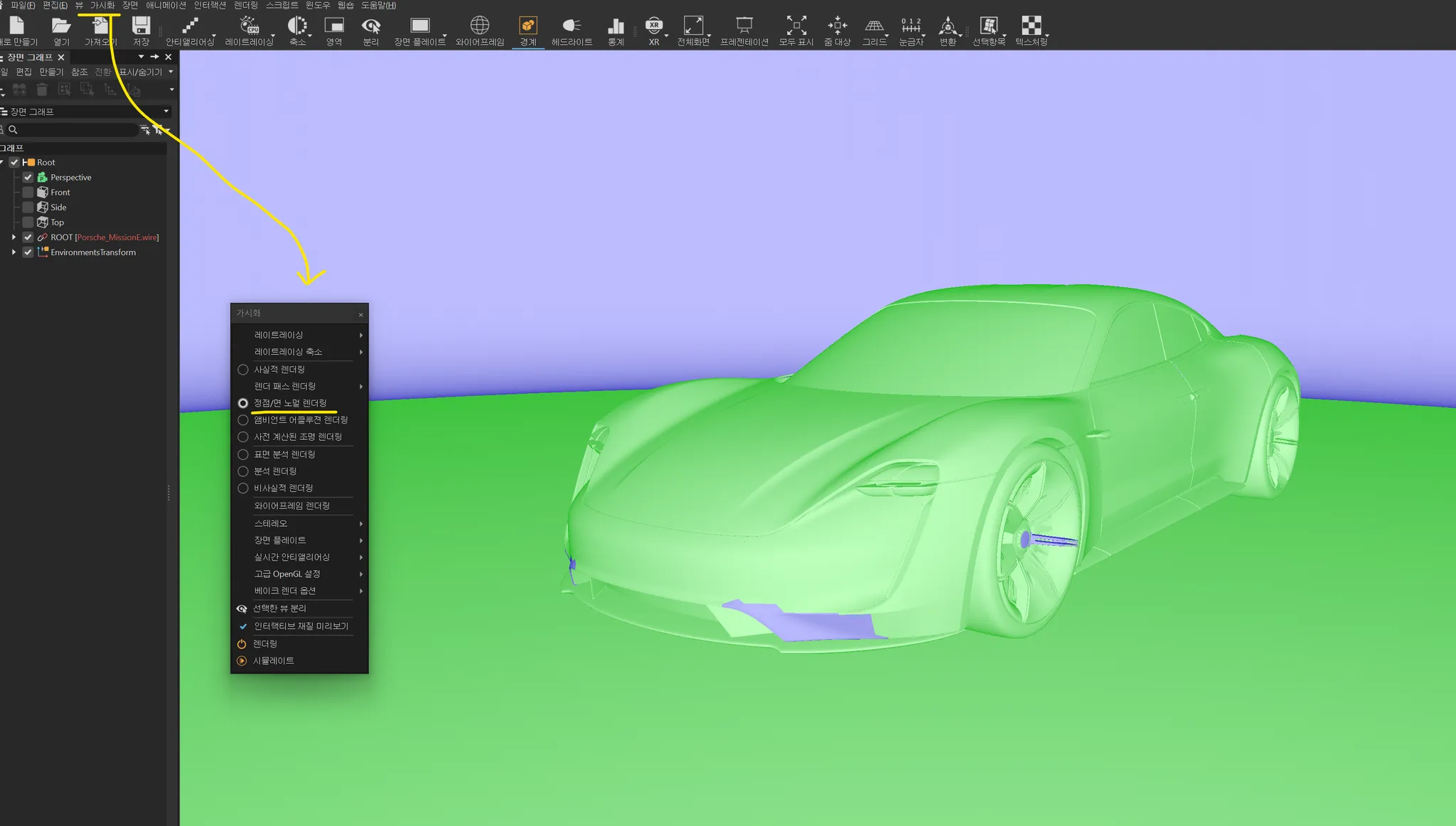Click the 와이어프레임 렌더링 menu entry

tap(291, 505)
